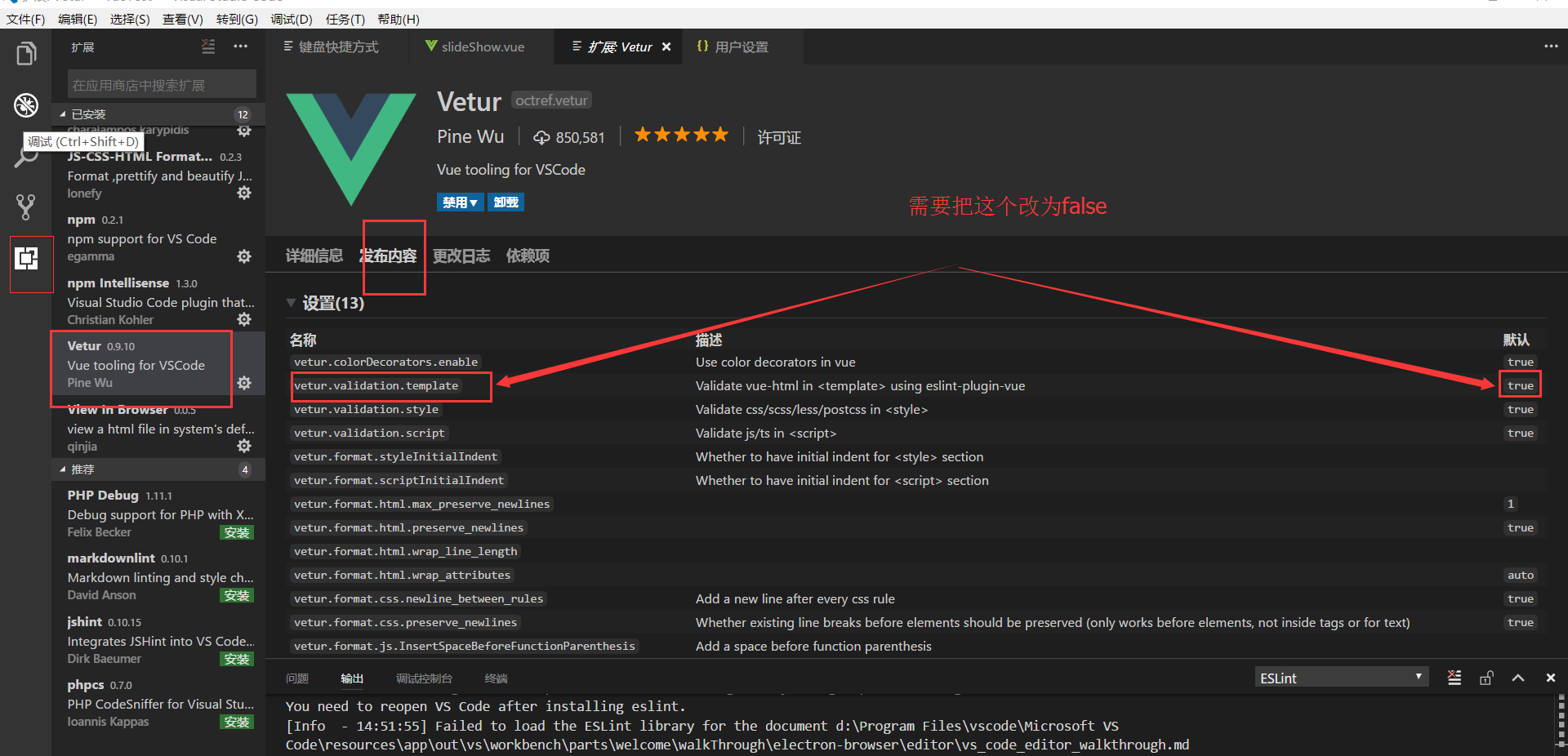The width and height of the screenshot is (1568, 756).
Task: Collapse the Recommended extensions section
Action: (158, 469)
